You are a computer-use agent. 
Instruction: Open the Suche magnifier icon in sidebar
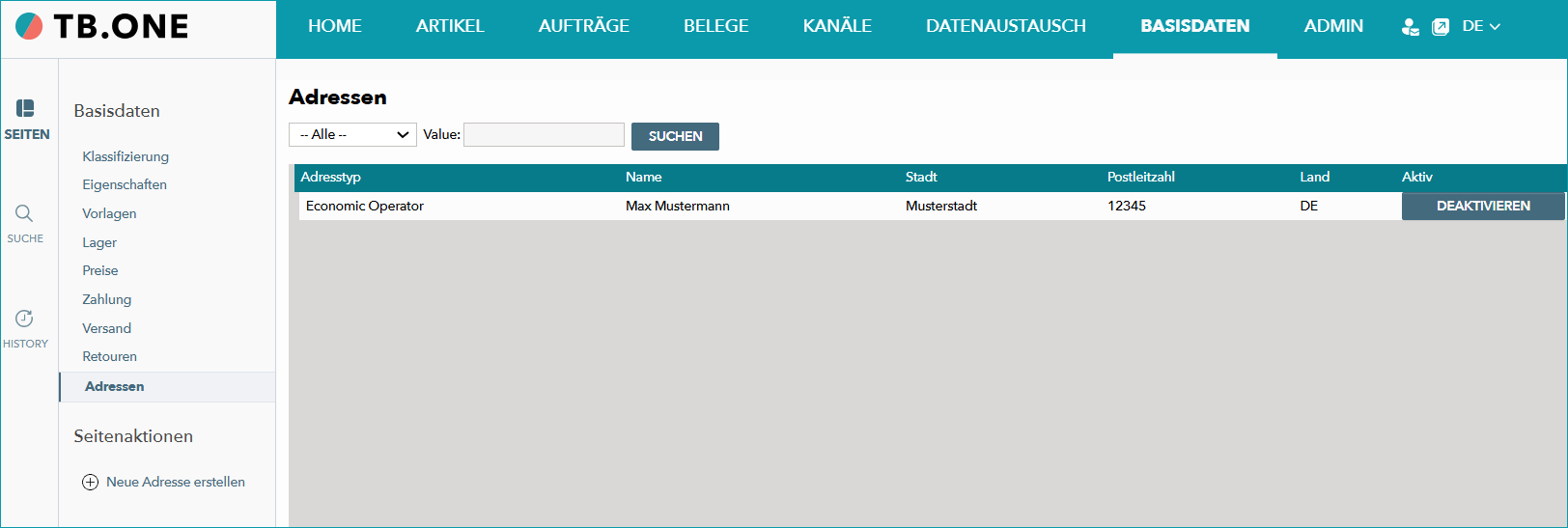[x=24, y=213]
